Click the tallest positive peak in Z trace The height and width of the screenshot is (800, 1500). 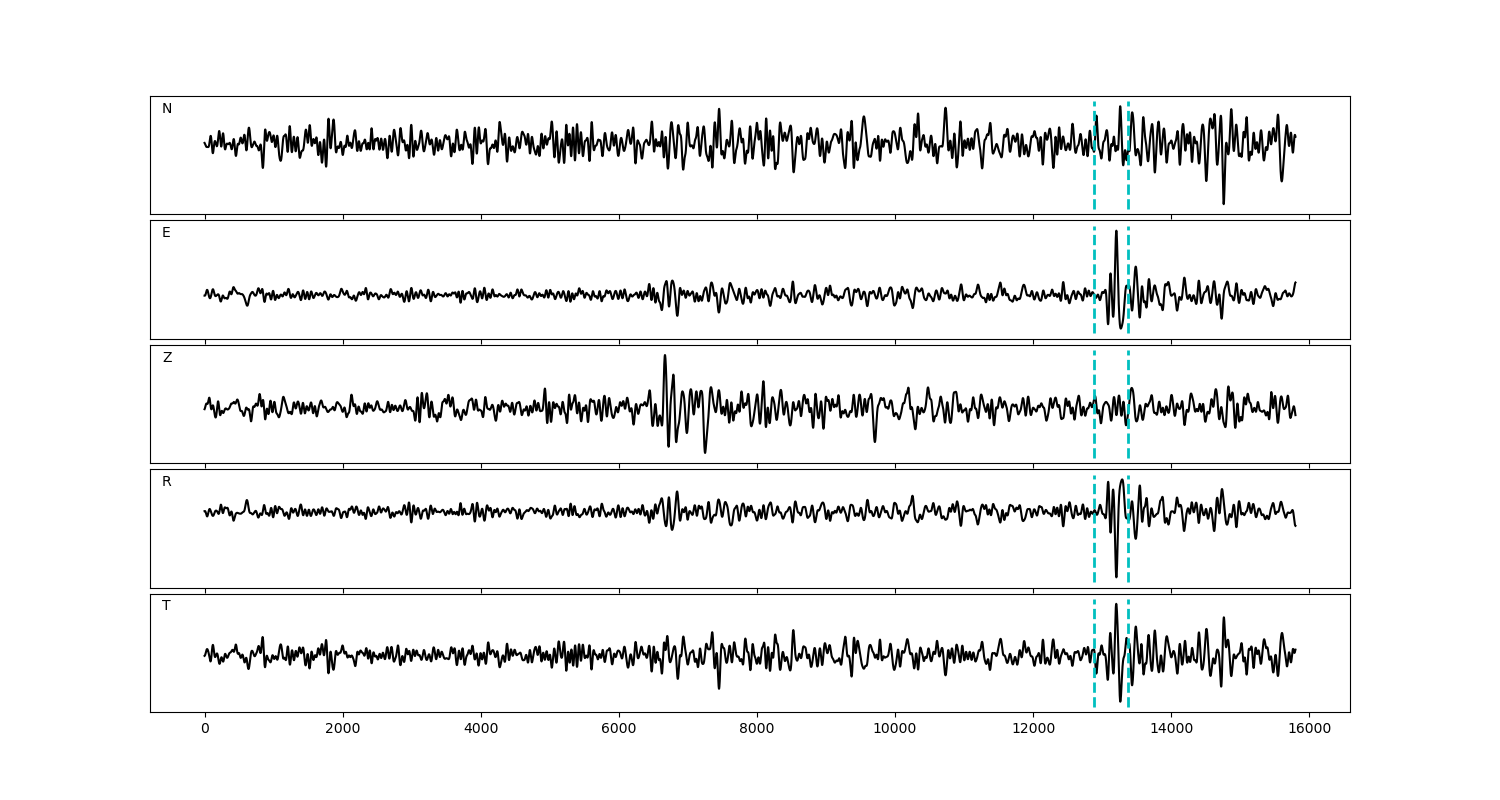pos(664,357)
